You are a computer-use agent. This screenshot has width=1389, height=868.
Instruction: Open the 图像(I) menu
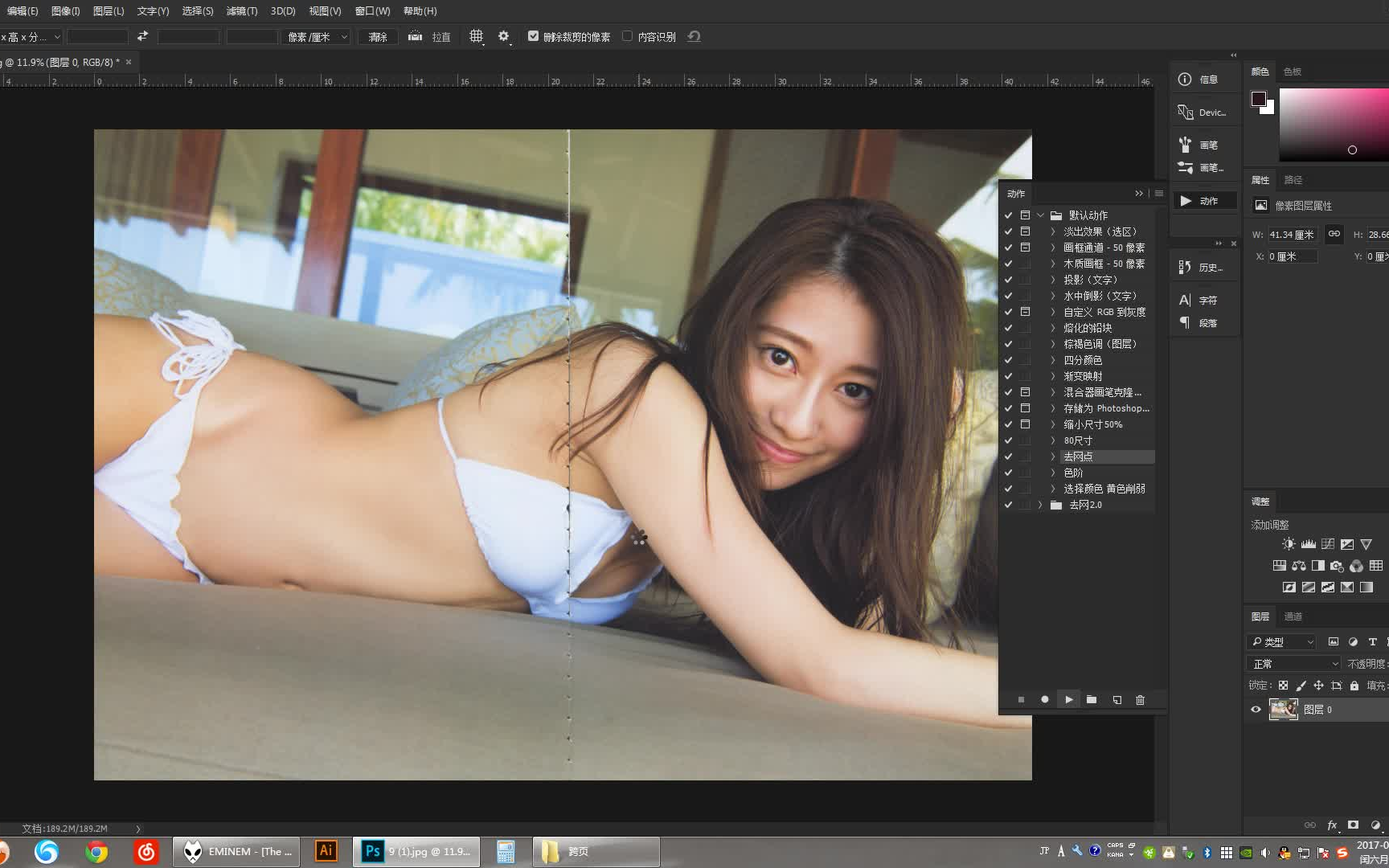(x=65, y=11)
